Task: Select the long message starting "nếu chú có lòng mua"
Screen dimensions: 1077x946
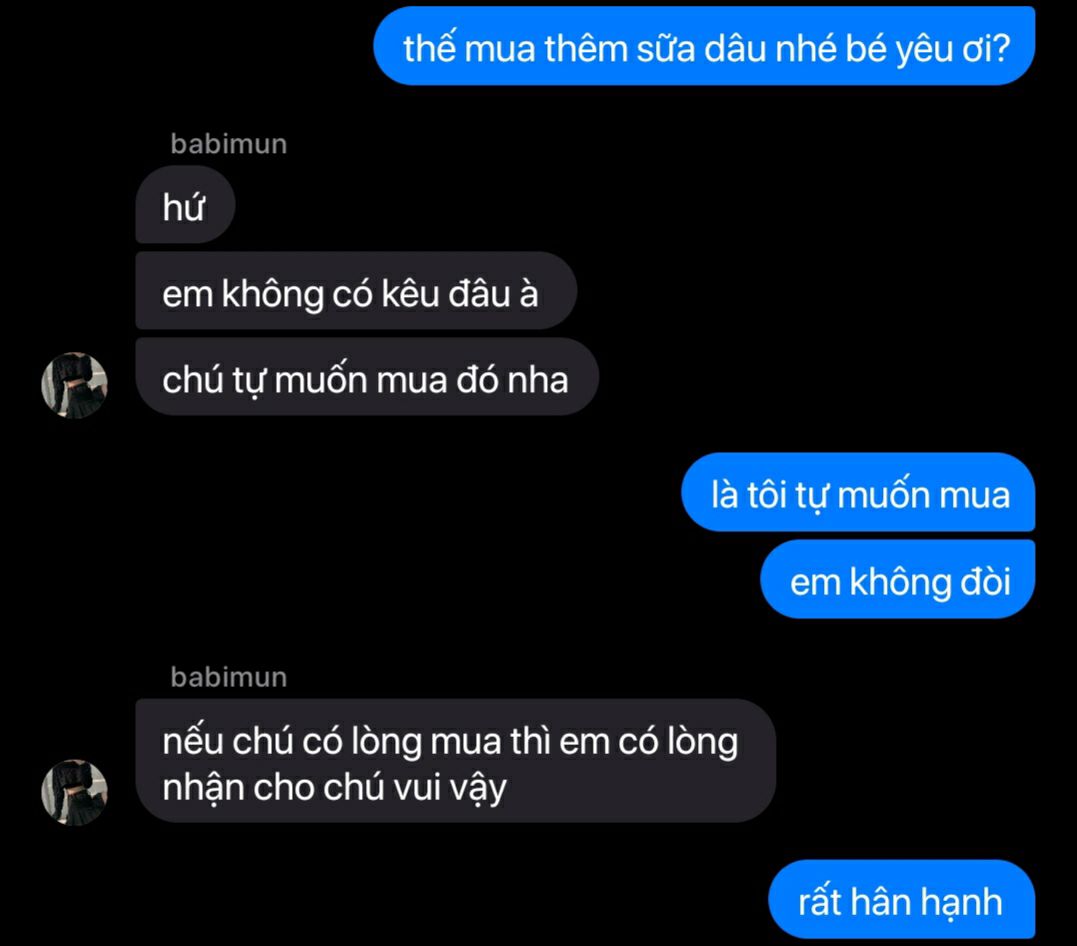Action: (x=455, y=761)
